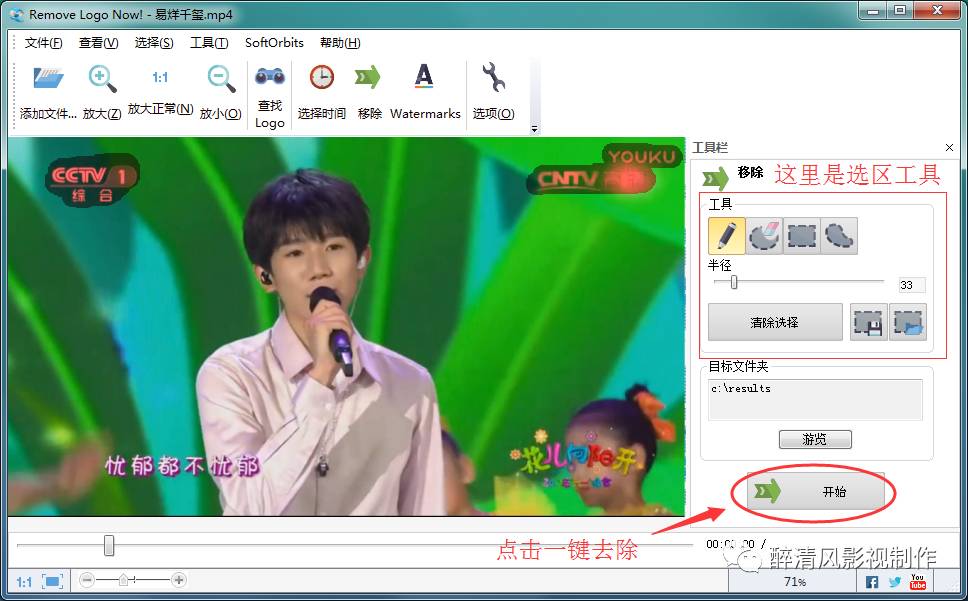968x601 pixels.
Task: Click the save selection icon
Action: point(869,322)
